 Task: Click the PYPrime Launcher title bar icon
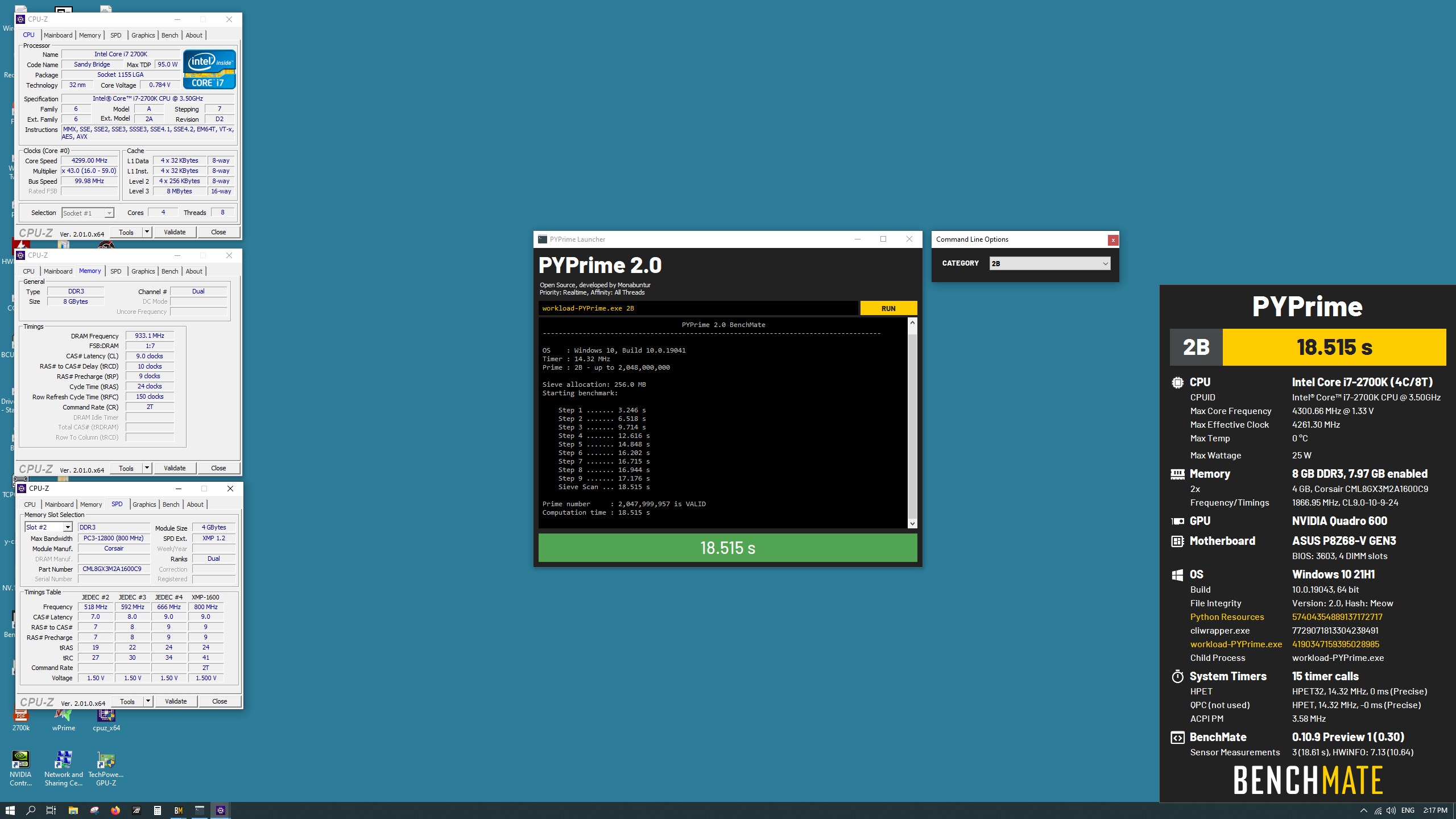click(543, 239)
